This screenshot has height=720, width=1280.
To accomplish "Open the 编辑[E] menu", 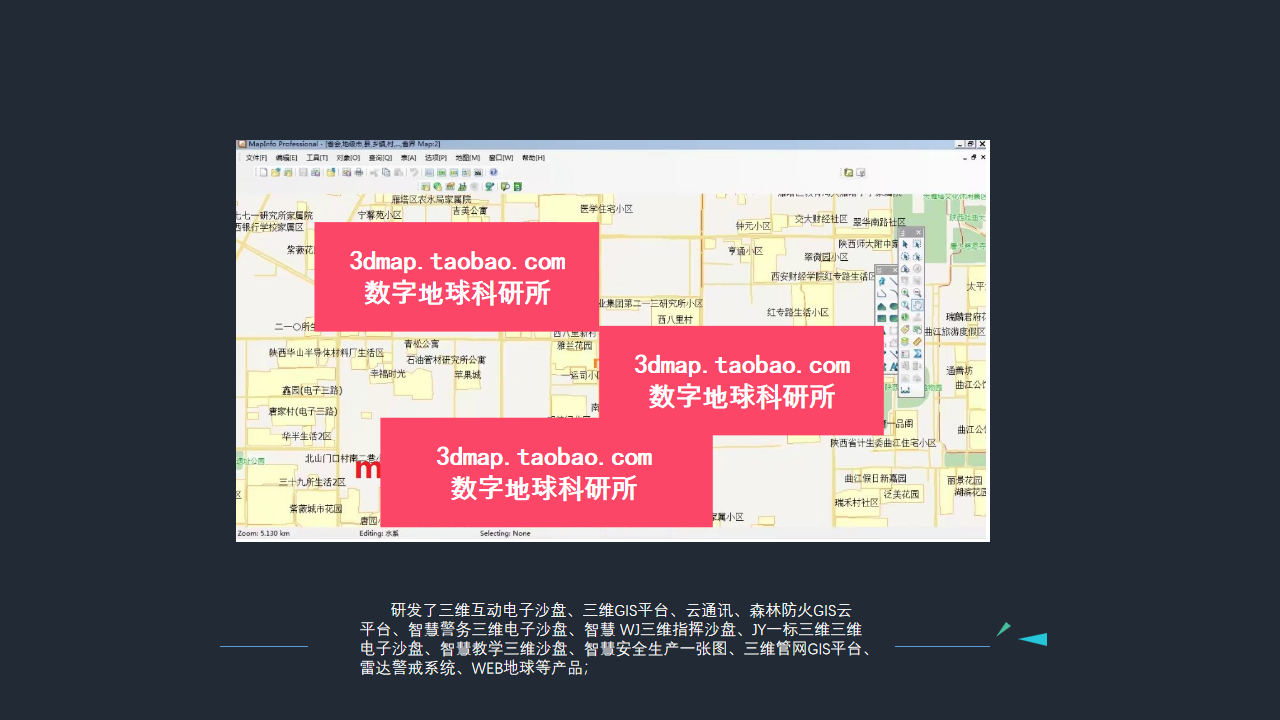I will click(287, 158).
